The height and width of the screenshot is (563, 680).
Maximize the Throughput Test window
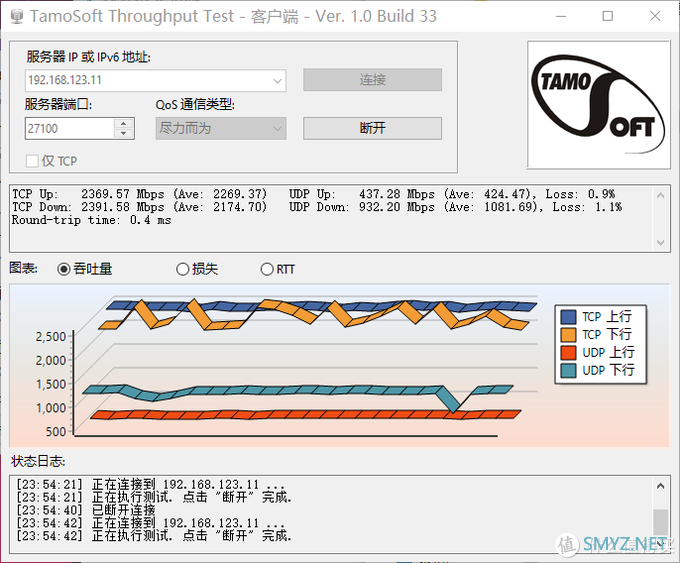608,16
